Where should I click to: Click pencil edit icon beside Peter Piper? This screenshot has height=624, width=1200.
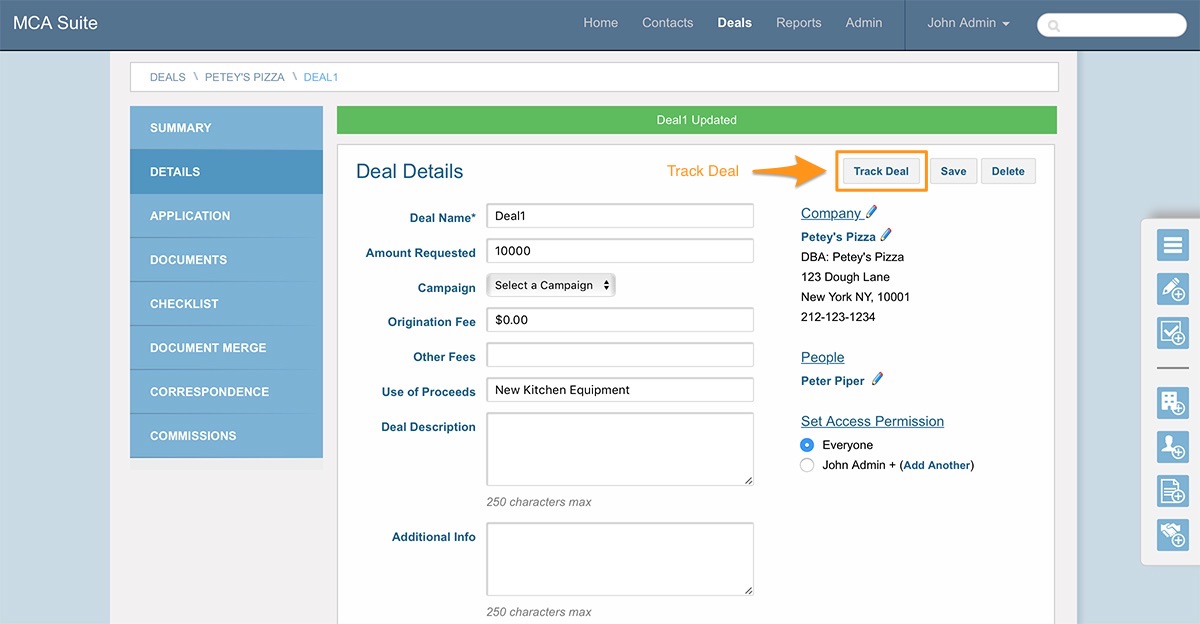[878, 380]
